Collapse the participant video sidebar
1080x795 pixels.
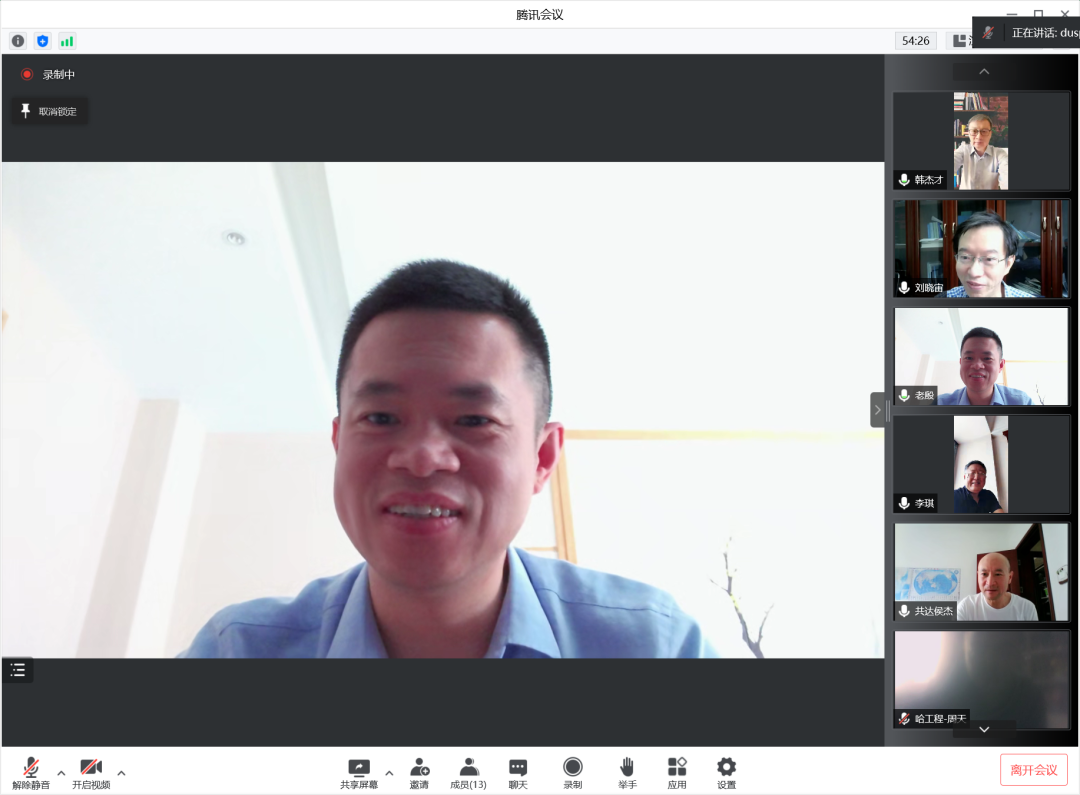pyautogui.click(x=878, y=410)
